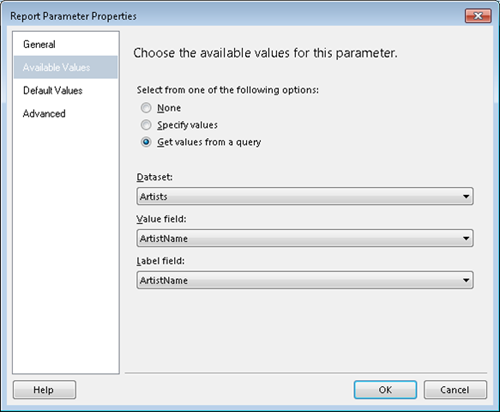Click the Value field ArtistName box
Image resolution: width=500 pixels, height=412 pixels.
tap(305, 238)
